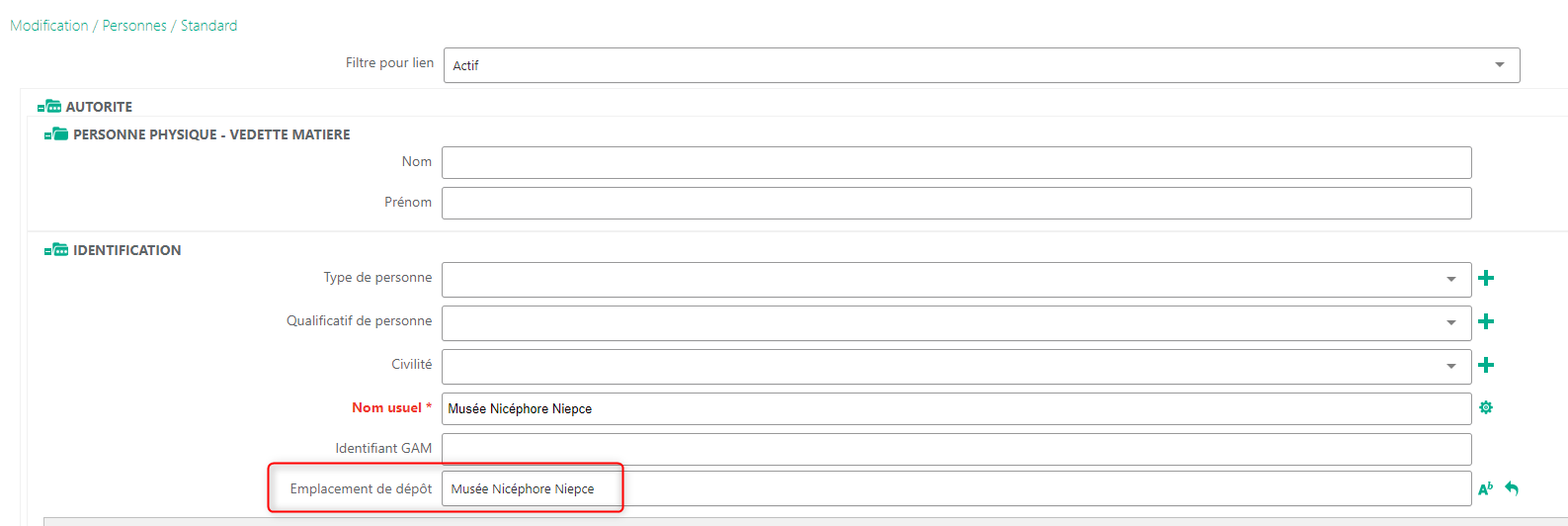
Task: Click the undo arrow beside Emplacement de dépôt
Action: 1512,488
